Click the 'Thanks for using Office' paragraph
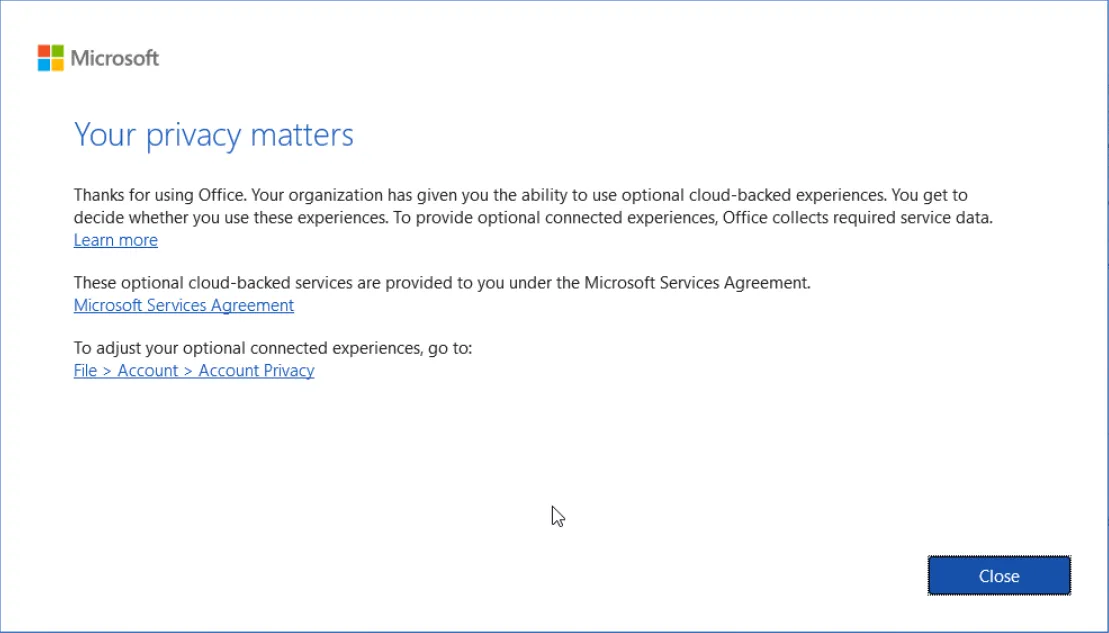1109x633 pixels. (533, 206)
